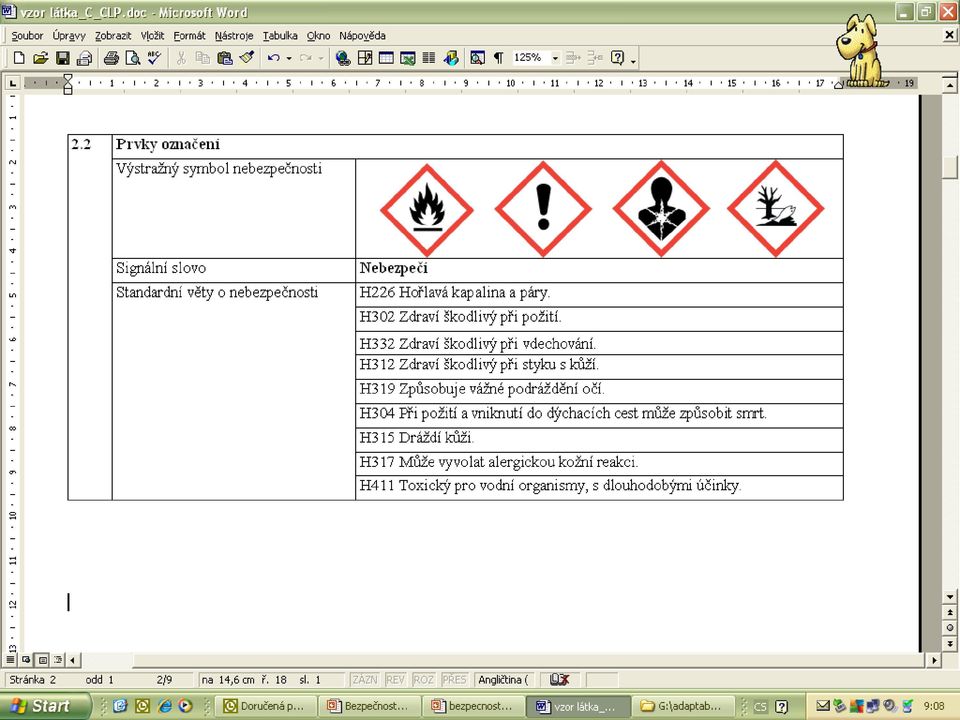Toggle PŘES overtype mode indicator
Screen dimensions: 960x720
click(454, 680)
